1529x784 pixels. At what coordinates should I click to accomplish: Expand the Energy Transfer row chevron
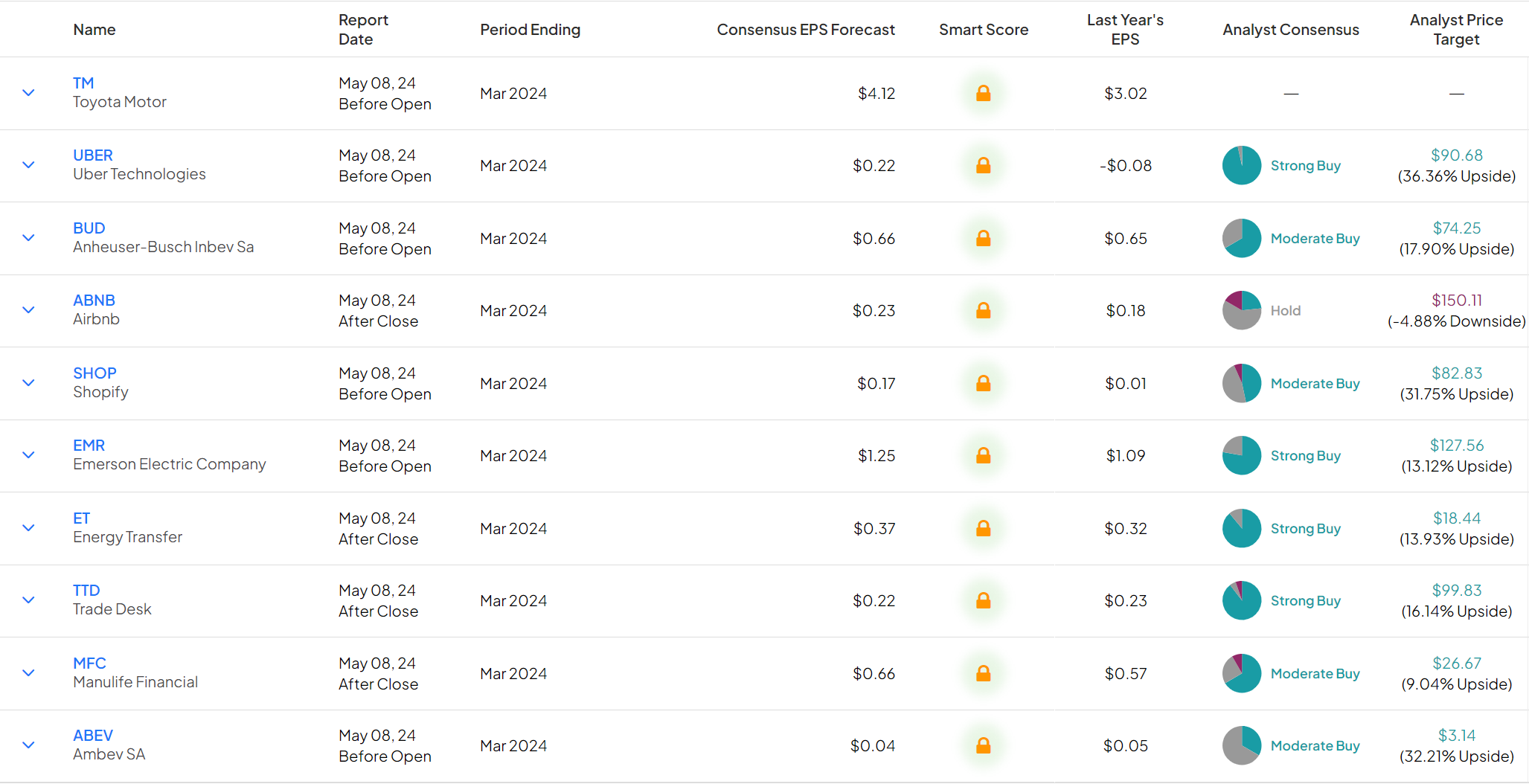coord(28,528)
